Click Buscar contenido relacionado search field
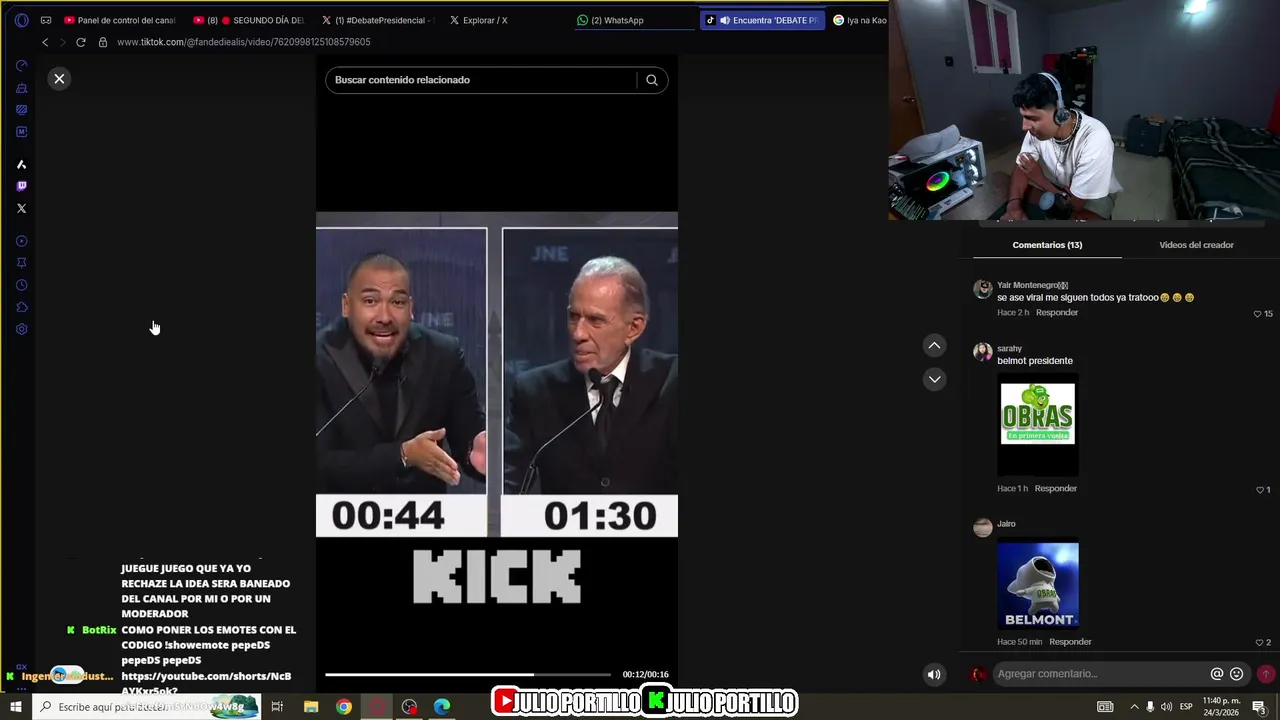1280x720 pixels. pyautogui.click(x=480, y=80)
